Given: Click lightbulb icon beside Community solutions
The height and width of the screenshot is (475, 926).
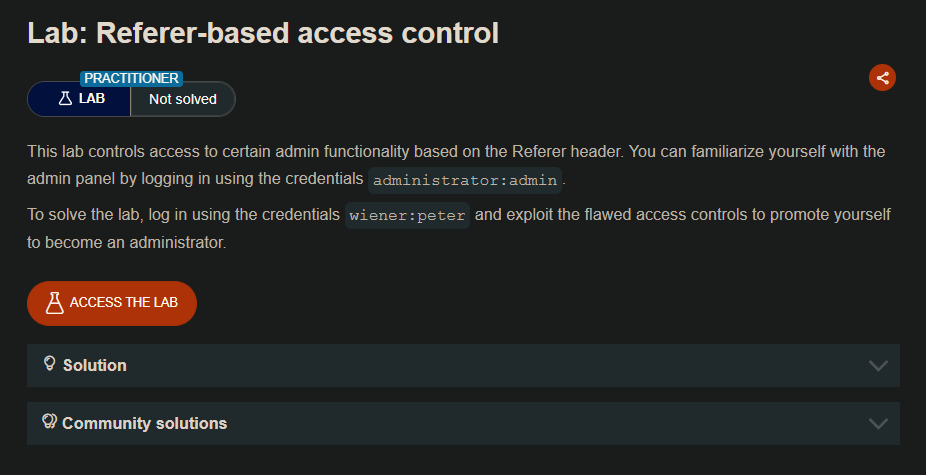Looking at the screenshot, I should (49, 422).
